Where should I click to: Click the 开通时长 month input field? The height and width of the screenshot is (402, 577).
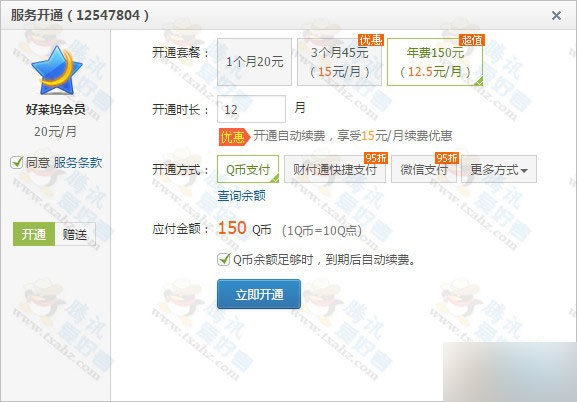251,109
